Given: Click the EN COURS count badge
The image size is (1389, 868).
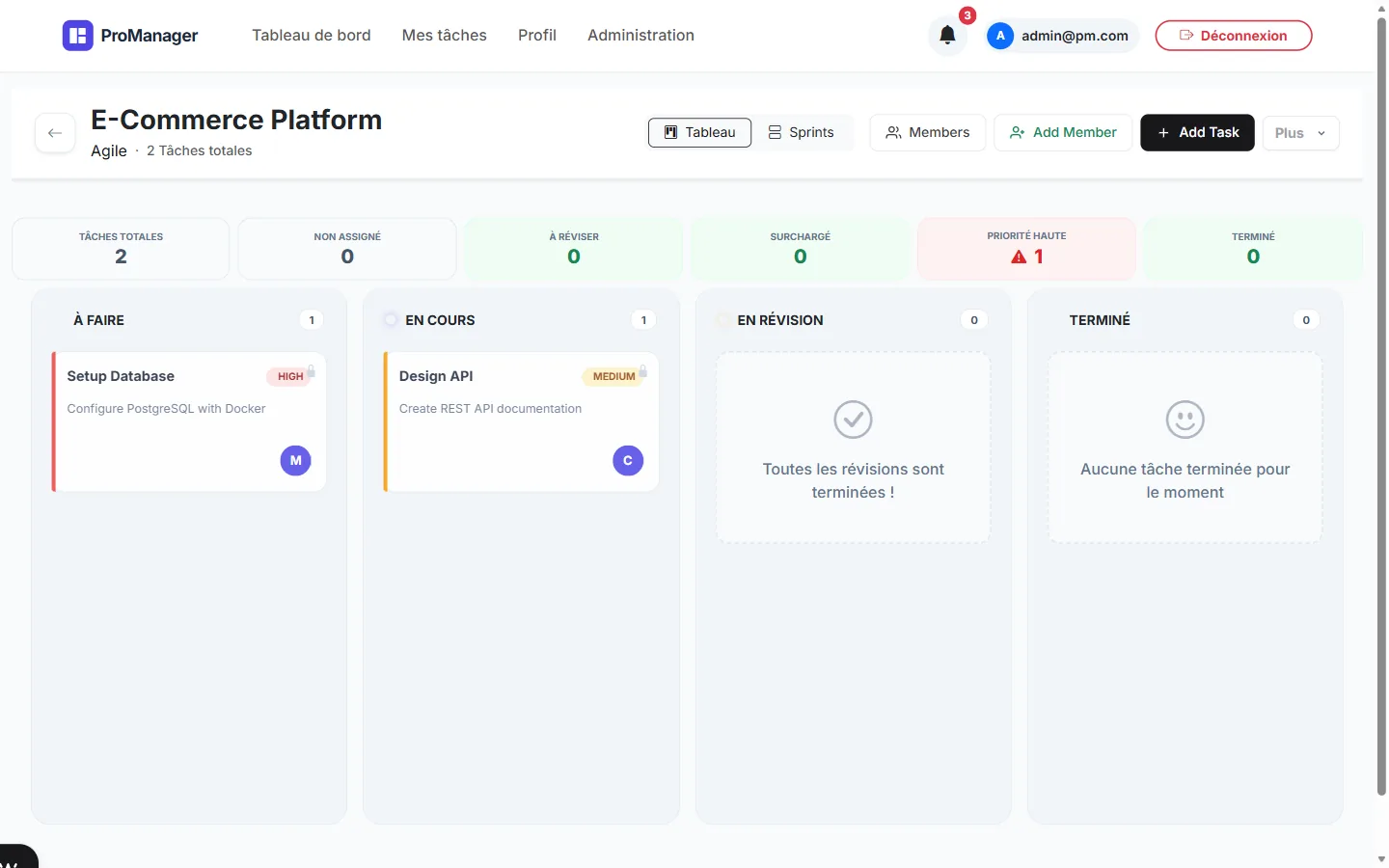Looking at the screenshot, I should click(643, 320).
